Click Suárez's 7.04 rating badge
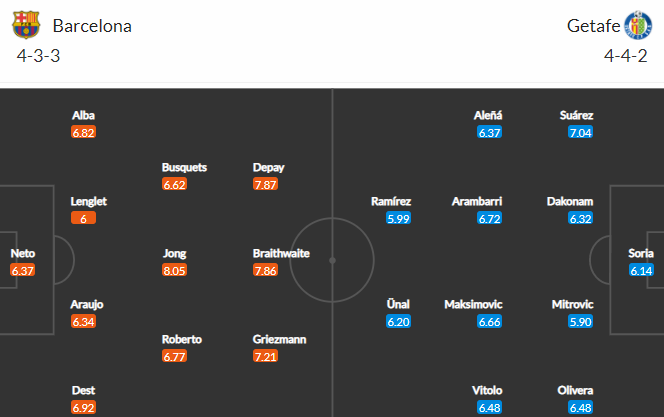 580,133
